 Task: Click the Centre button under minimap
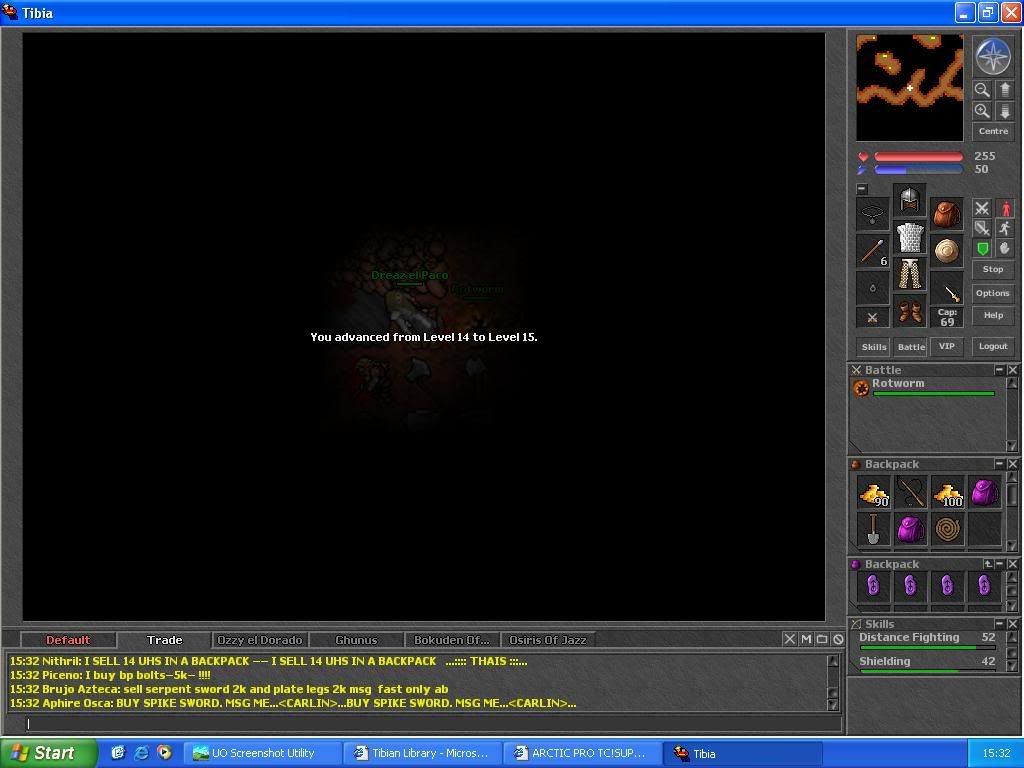(993, 131)
